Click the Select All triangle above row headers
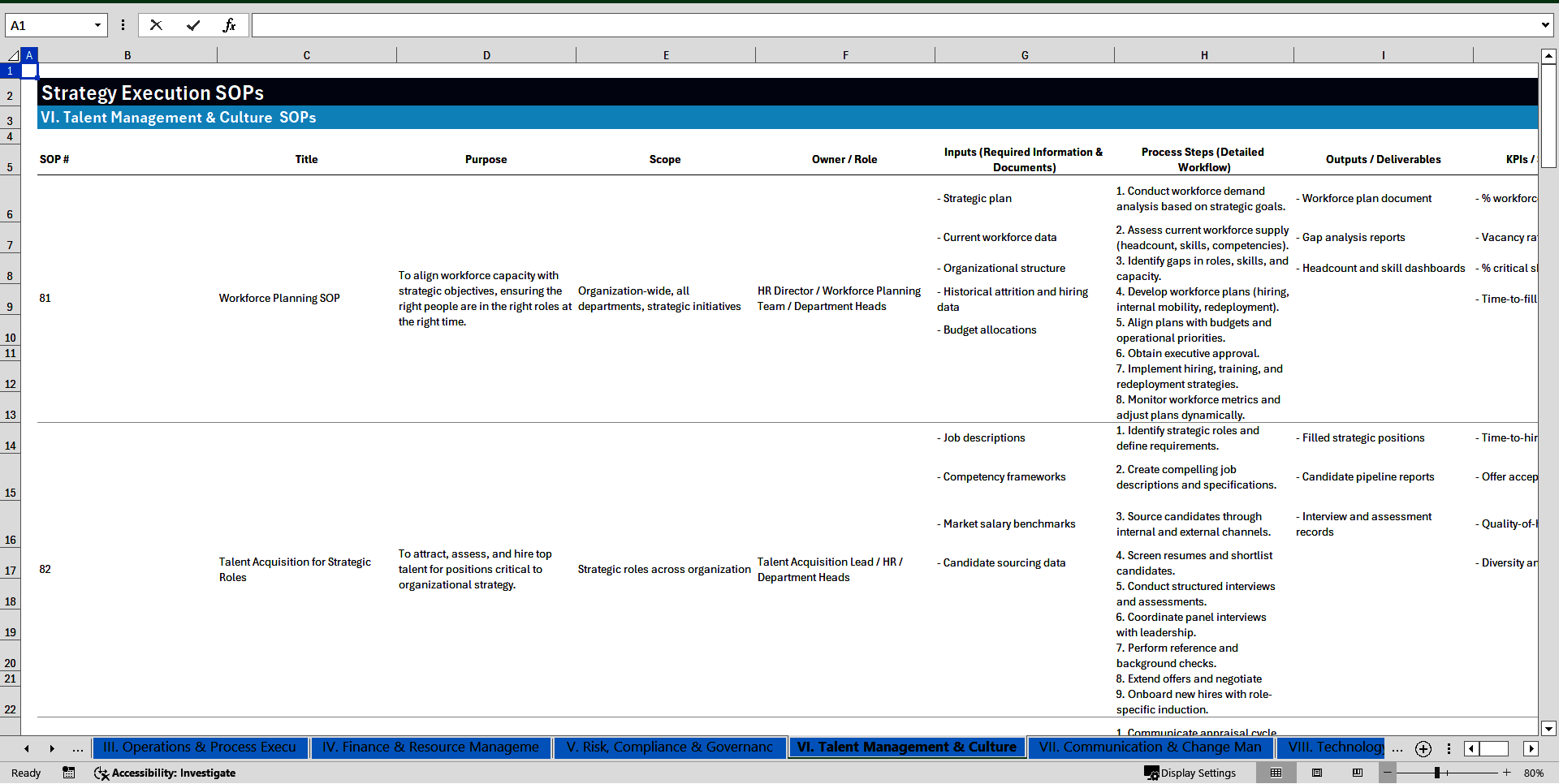The image size is (1559, 784). point(11,54)
